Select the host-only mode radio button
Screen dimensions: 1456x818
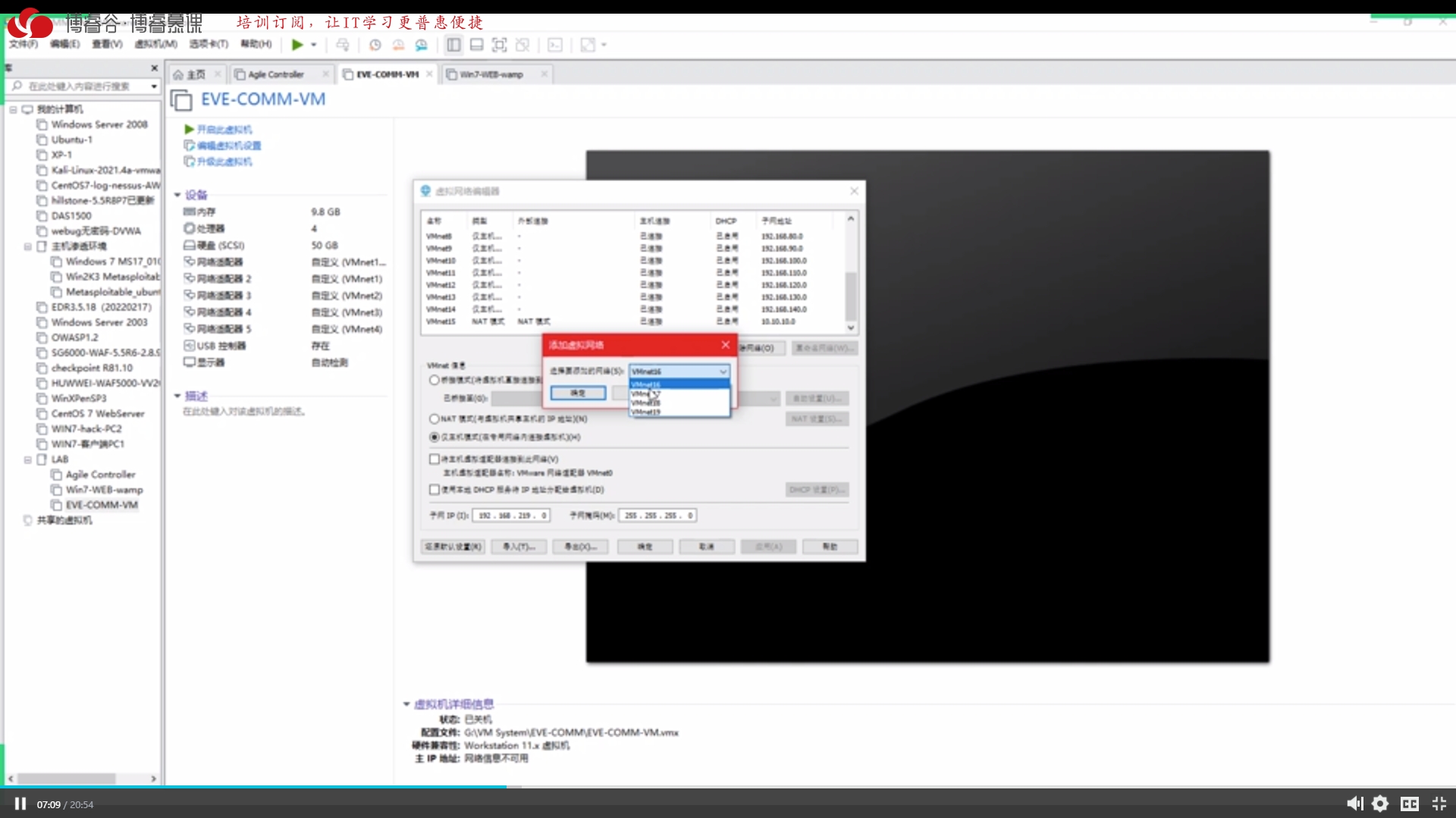point(435,437)
